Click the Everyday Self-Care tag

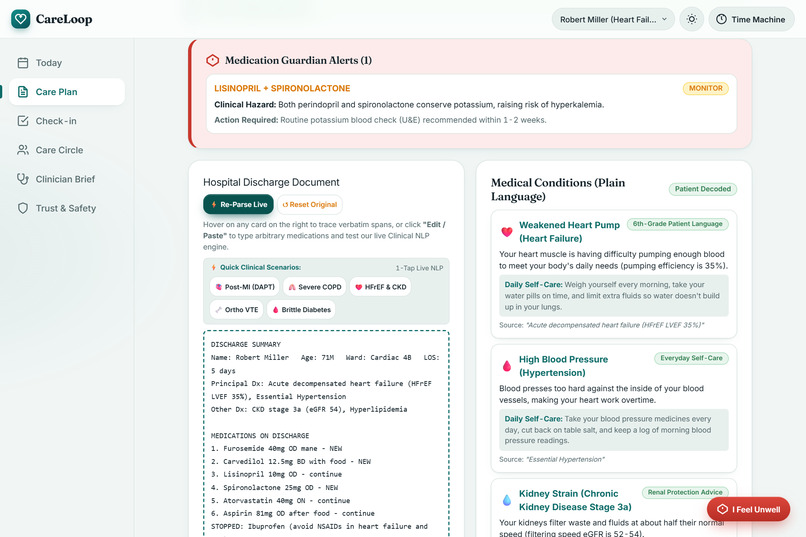tap(691, 358)
